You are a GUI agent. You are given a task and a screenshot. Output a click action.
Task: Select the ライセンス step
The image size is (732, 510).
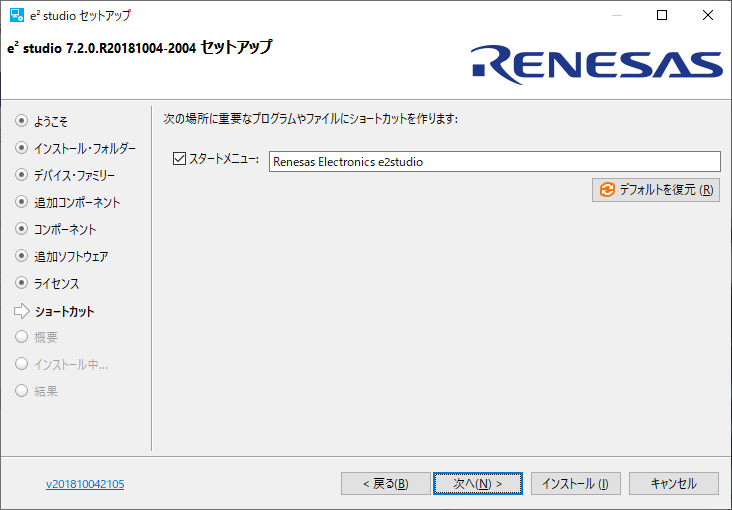(56, 283)
